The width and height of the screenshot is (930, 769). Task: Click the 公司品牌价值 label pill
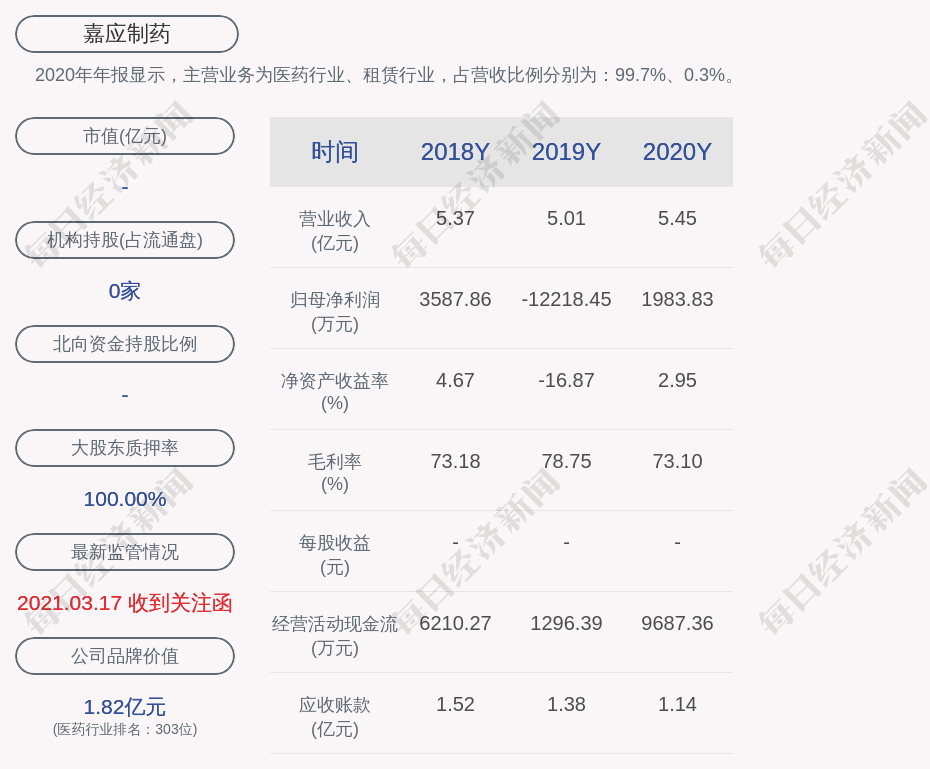pos(125,656)
